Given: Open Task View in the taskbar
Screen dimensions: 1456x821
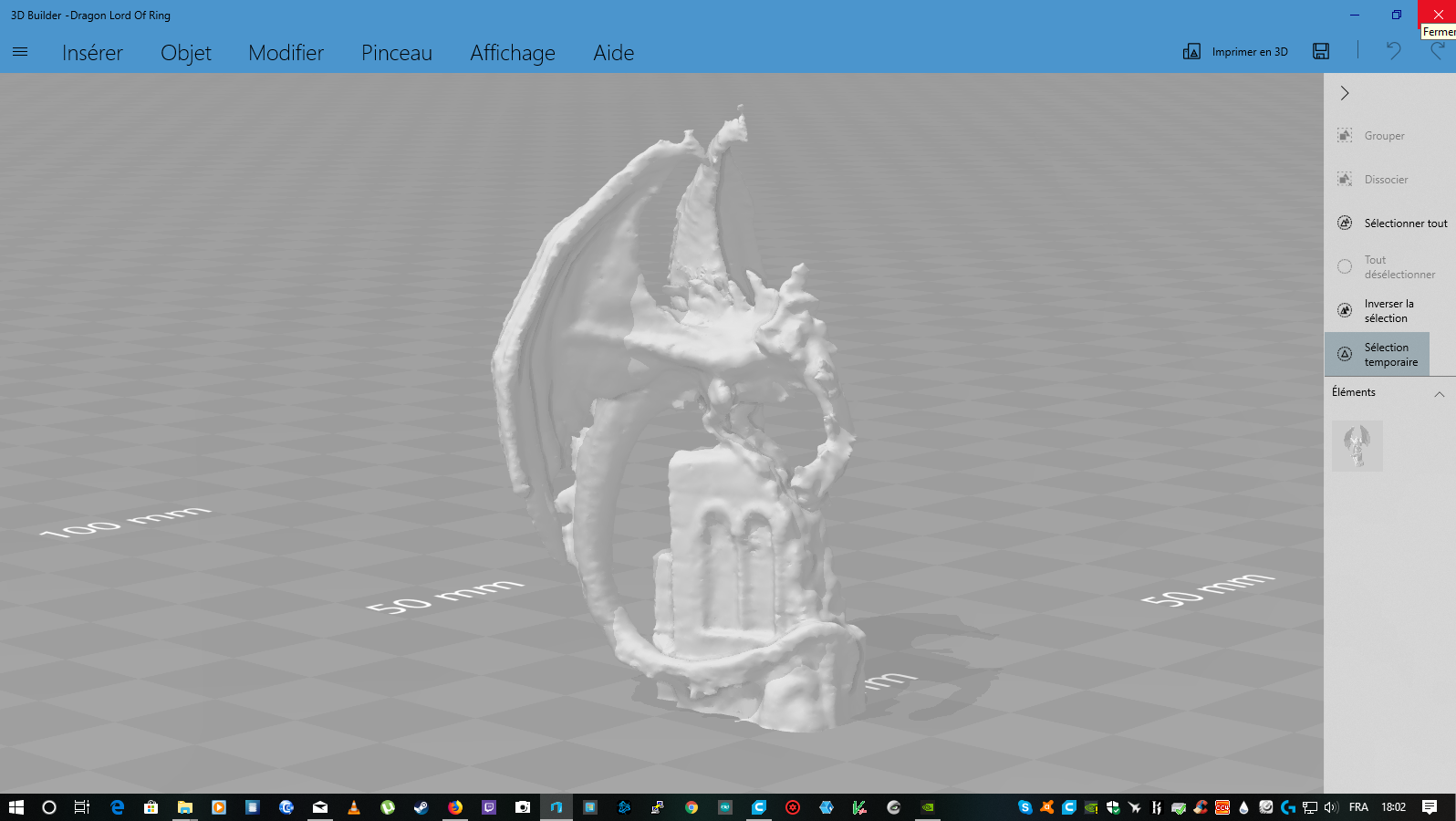Looking at the screenshot, I should click(x=82, y=807).
